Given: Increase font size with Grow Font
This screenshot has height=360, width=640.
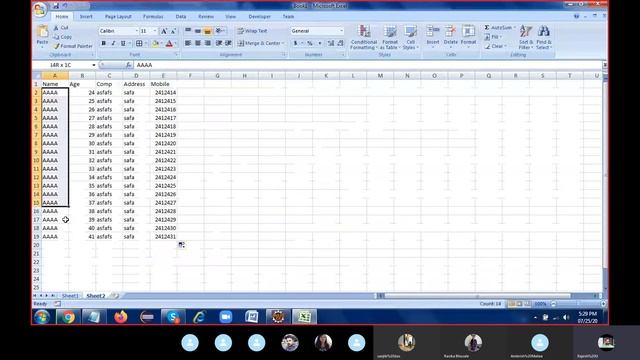Looking at the screenshot, I should tap(164, 31).
